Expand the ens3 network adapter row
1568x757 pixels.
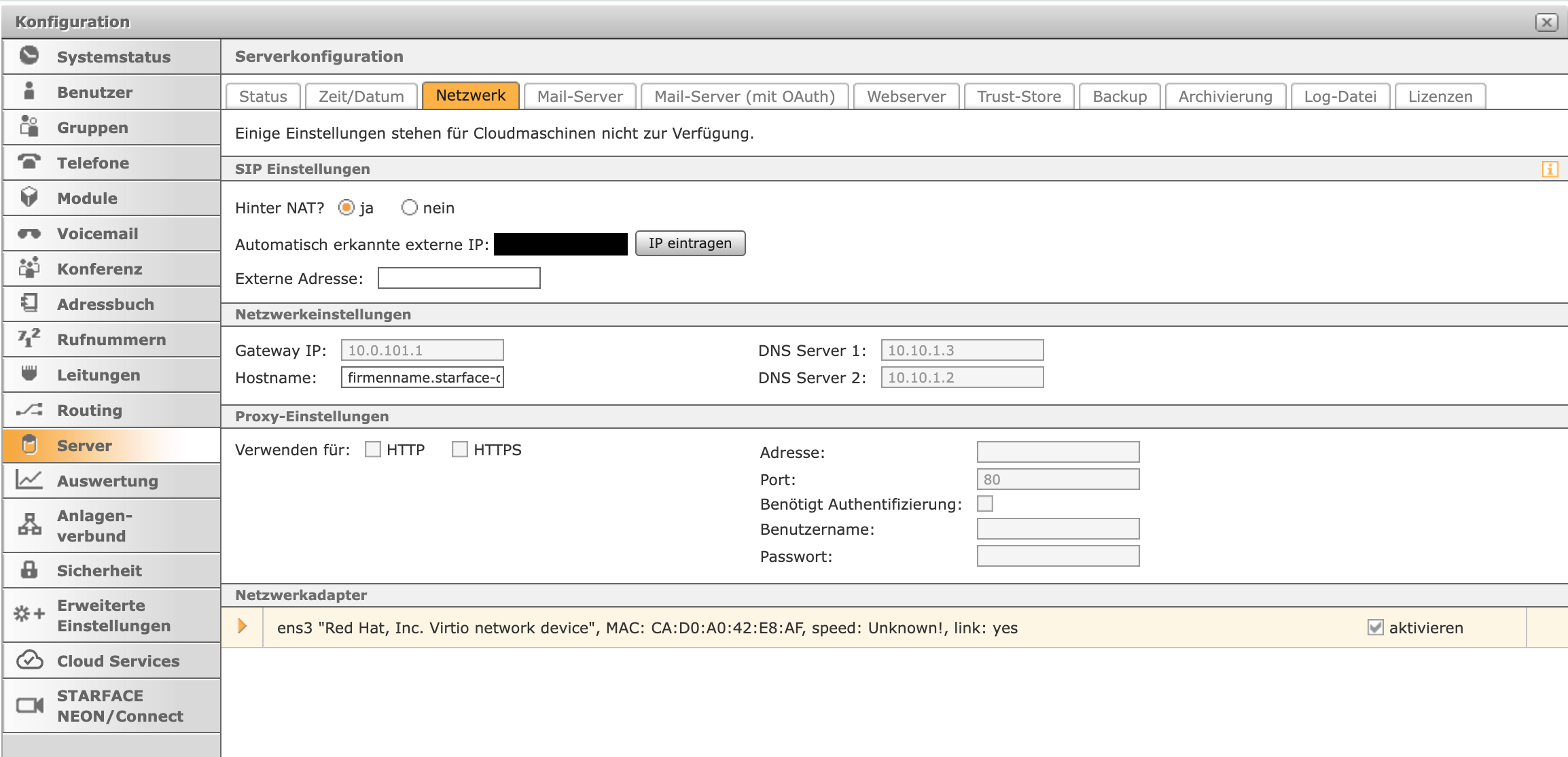[243, 627]
